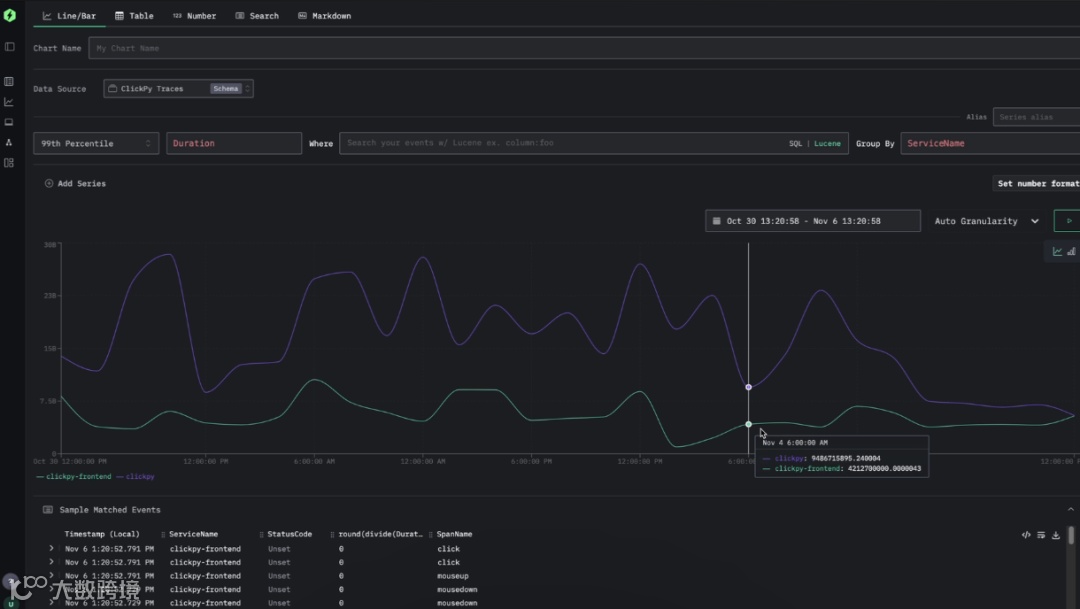The image size is (1080, 609).
Task: Click the Chart Name input field
Action: pos(584,48)
